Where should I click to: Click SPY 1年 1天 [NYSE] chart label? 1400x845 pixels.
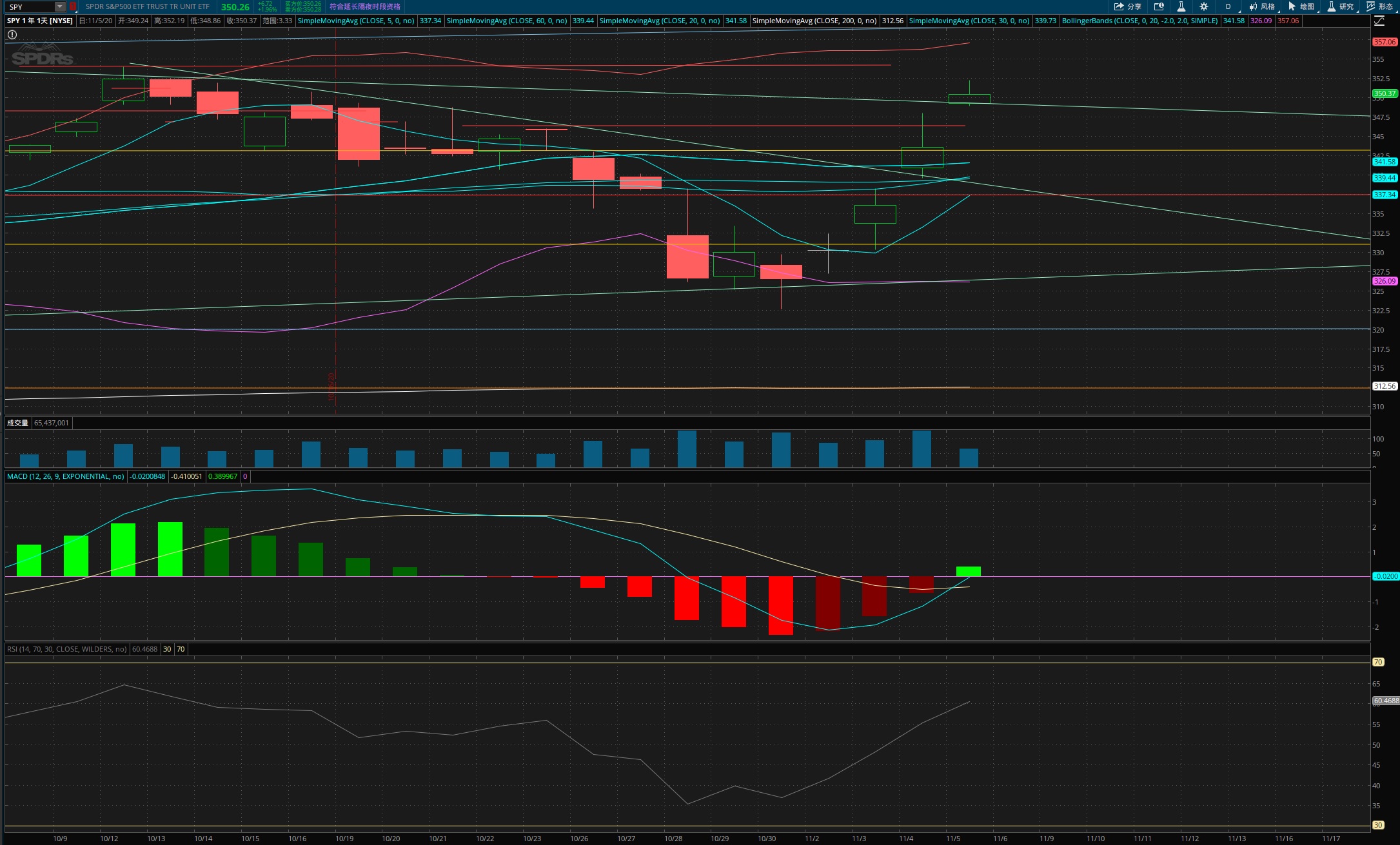tap(40, 21)
